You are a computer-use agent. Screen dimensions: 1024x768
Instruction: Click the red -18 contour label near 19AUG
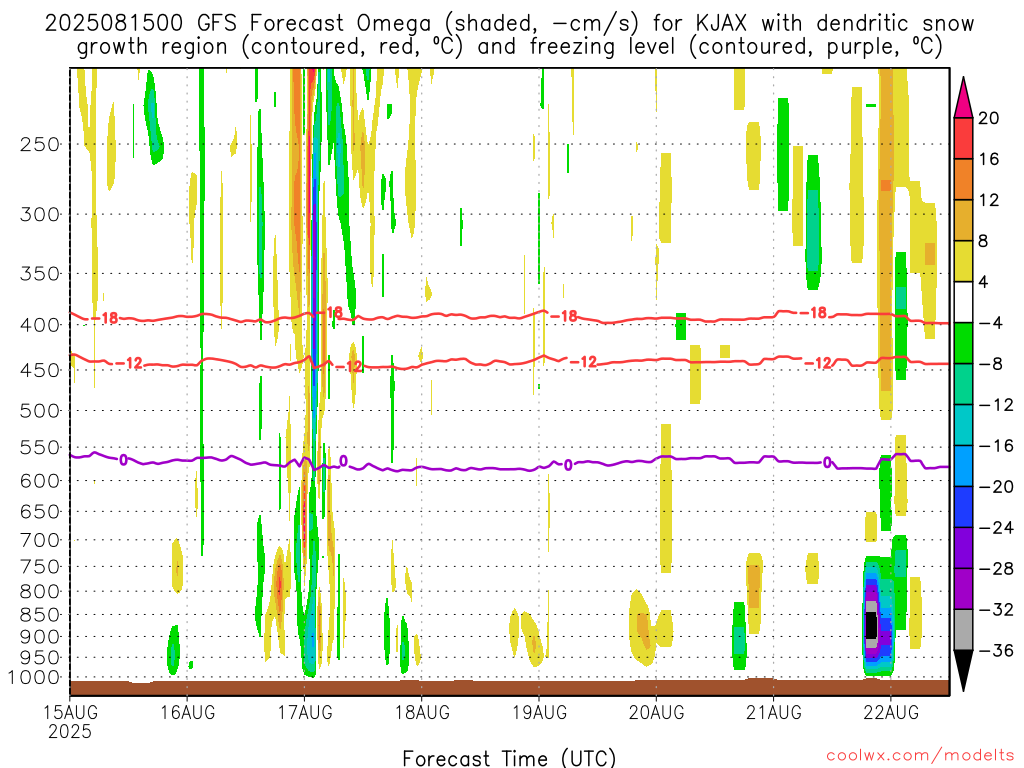coord(564,317)
